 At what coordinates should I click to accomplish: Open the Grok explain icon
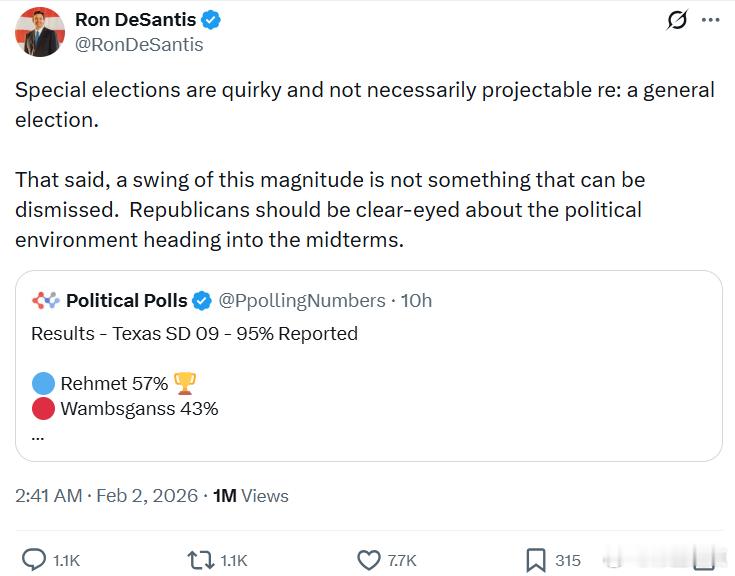click(x=677, y=21)
